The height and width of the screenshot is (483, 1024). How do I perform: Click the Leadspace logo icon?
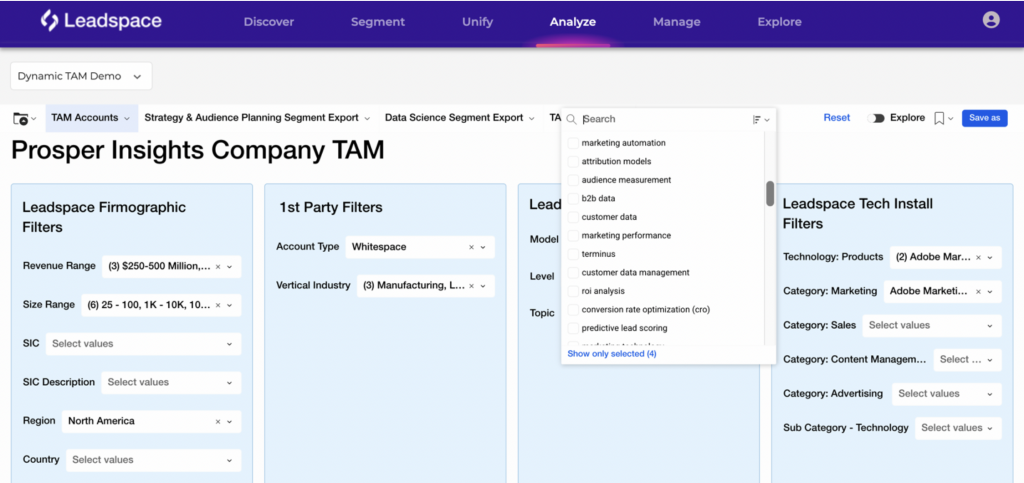50,21
